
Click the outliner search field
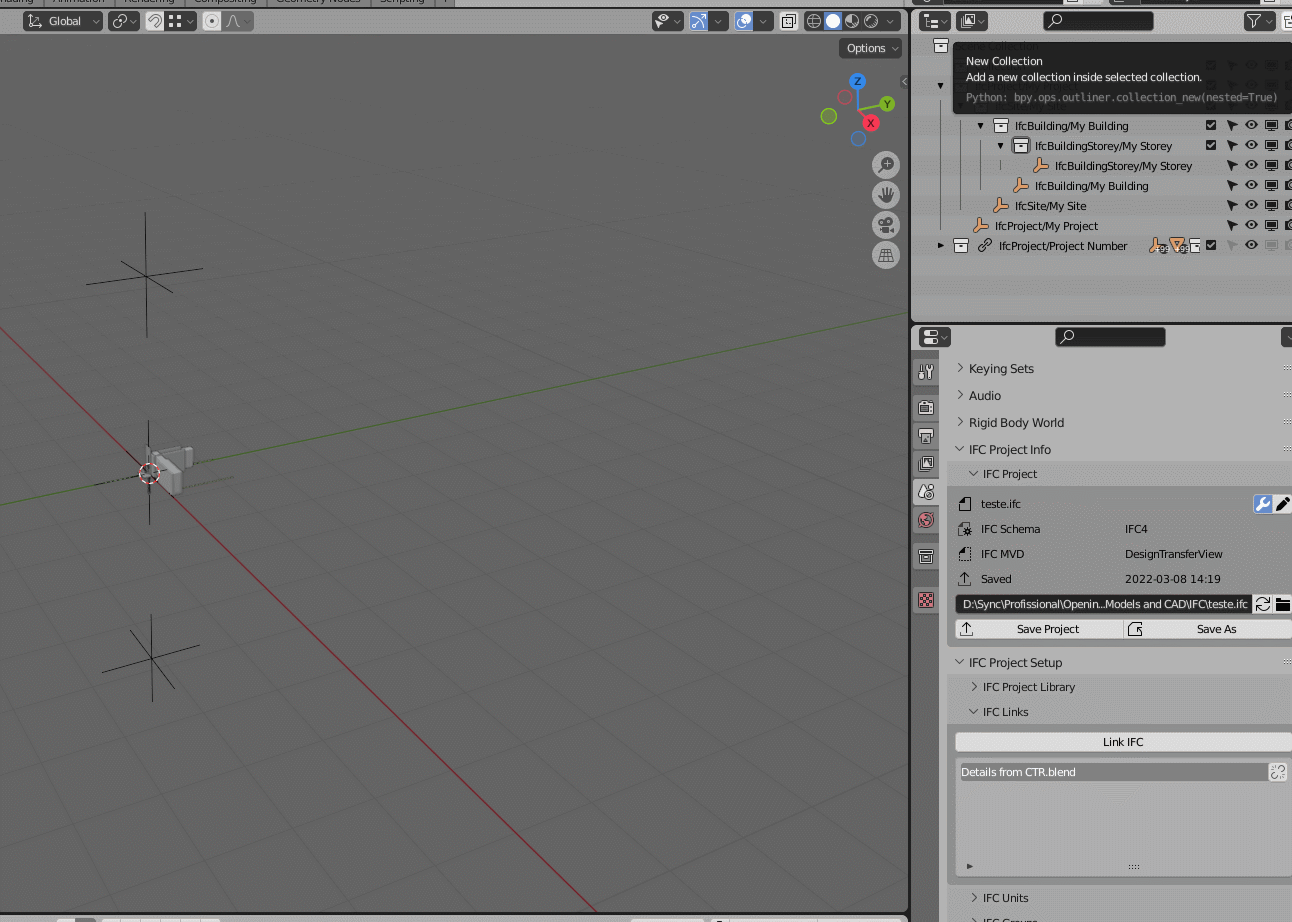pos(1097,20)
